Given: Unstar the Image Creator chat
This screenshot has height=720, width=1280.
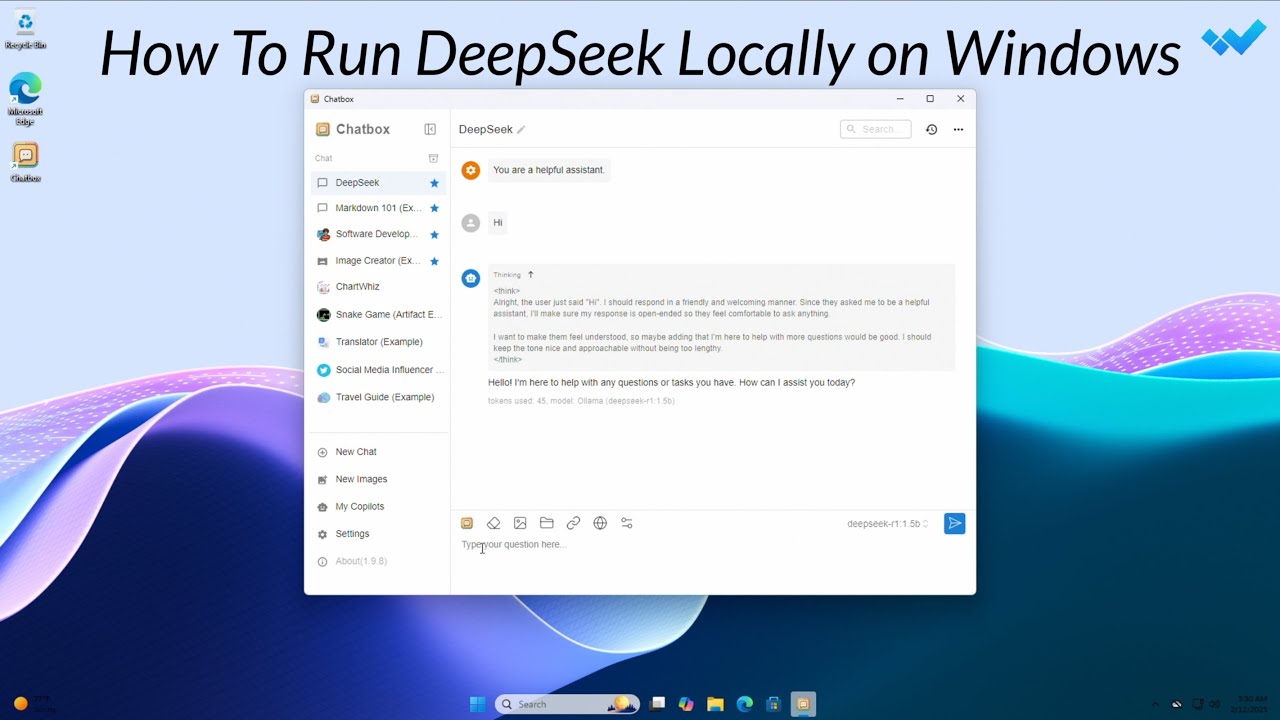Looking at the screenshot, I should [434, 261].
